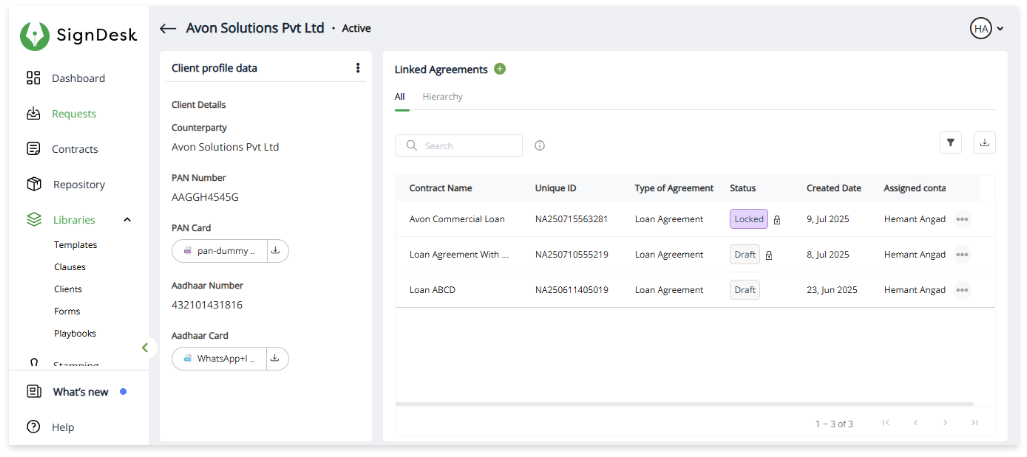The height and width of the screenshot is (457, 1027).
Task: Open the Dashboard section icon
Action: (33, 78)
